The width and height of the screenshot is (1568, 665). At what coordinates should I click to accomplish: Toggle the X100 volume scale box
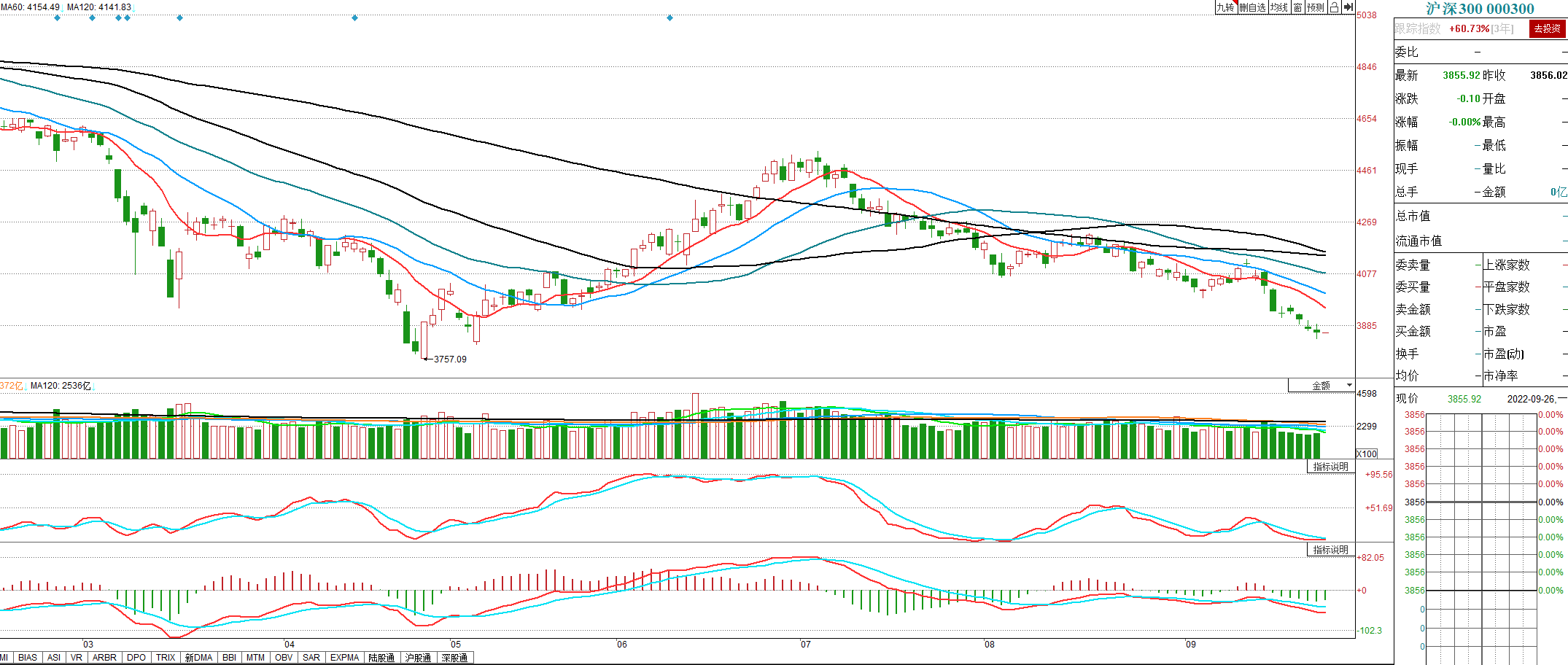point(1367,454)
